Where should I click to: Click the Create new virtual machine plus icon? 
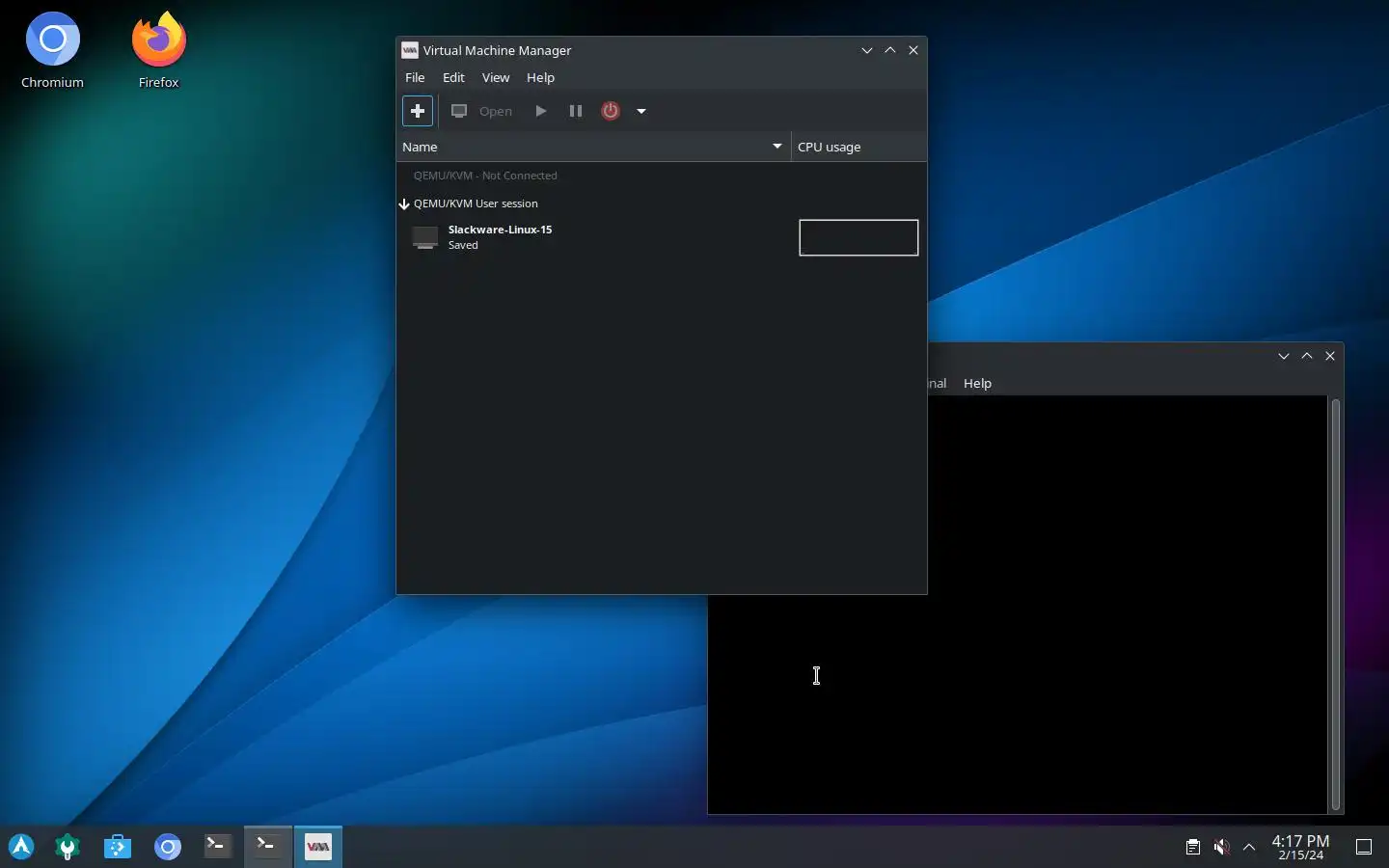[418, 111]
